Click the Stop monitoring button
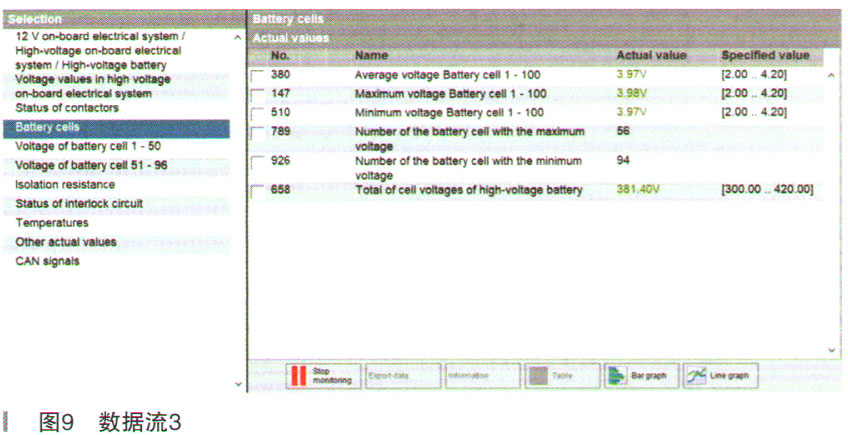 [x=323, y=375]
